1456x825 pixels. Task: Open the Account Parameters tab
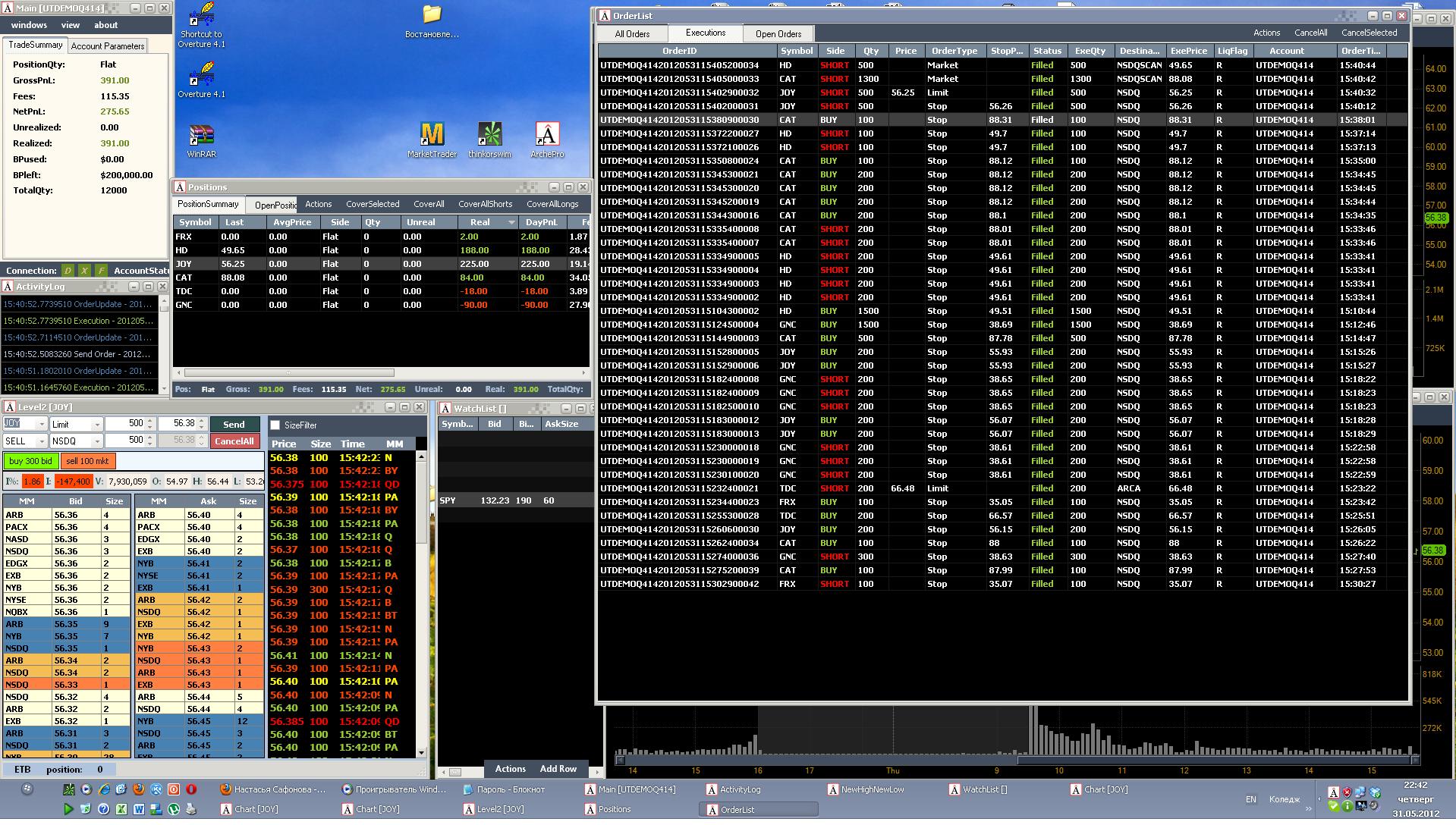click(108, 46)
